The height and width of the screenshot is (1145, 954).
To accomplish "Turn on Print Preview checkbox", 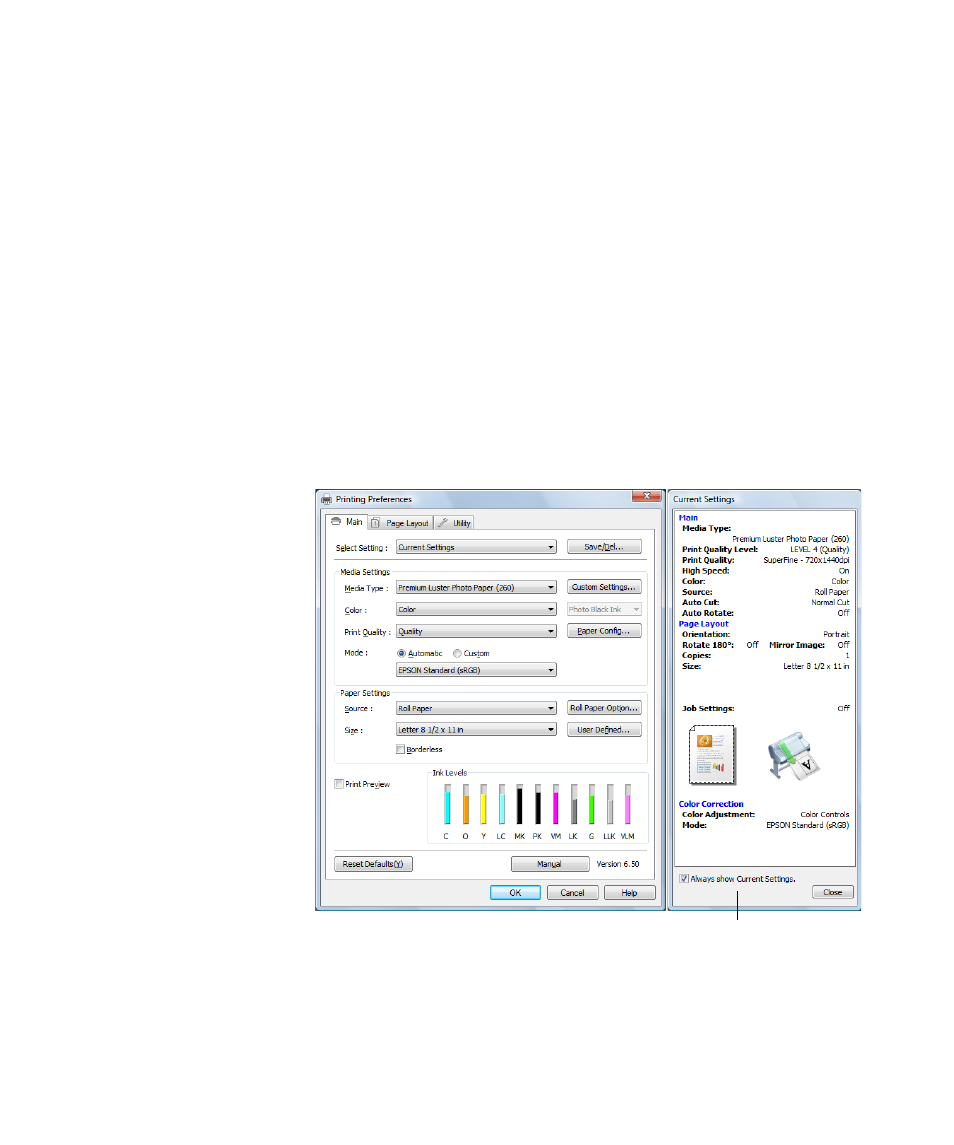I will (339, 784).
